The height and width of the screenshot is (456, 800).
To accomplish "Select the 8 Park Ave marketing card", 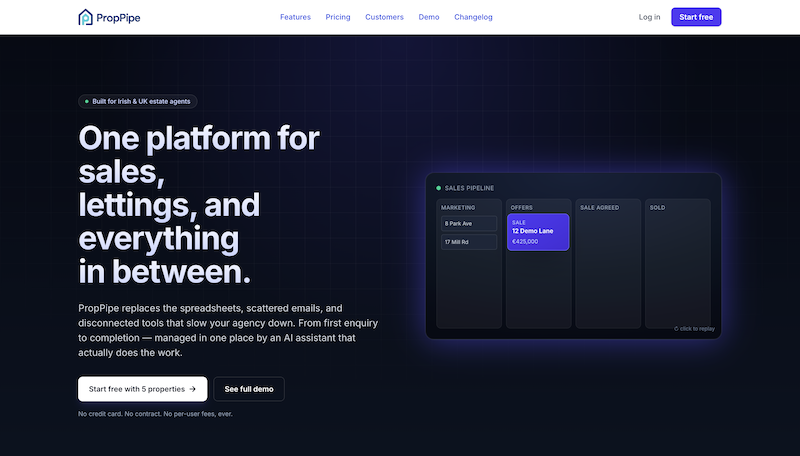I will click(469, 223).
